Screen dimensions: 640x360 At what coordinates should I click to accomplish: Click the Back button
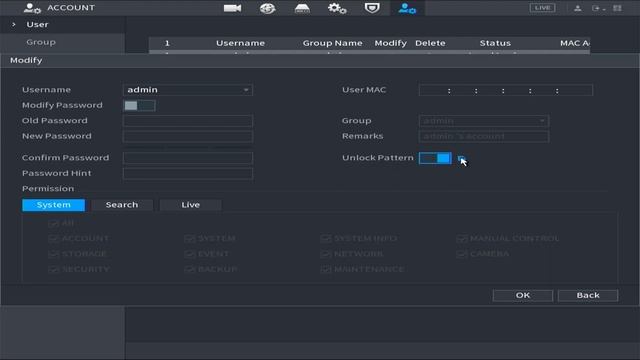(588, 296)
